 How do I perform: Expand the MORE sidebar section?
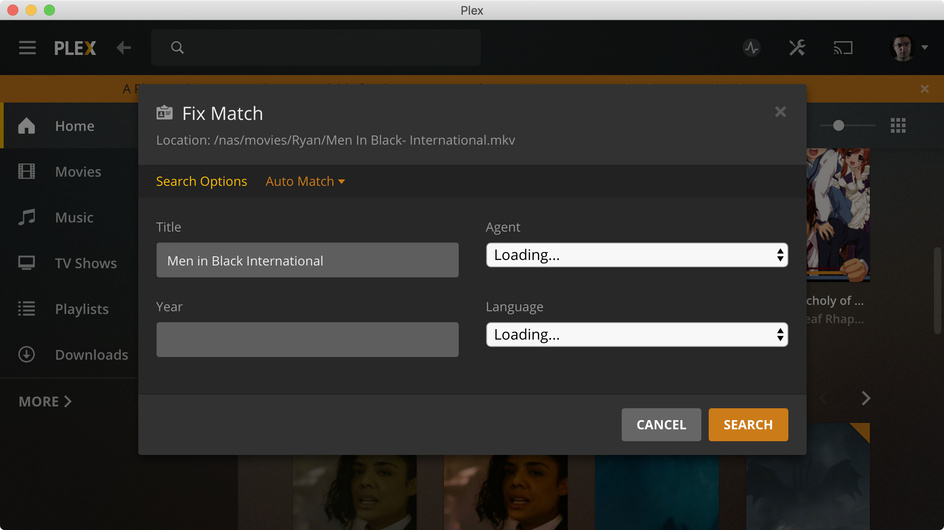pos(45,402)
